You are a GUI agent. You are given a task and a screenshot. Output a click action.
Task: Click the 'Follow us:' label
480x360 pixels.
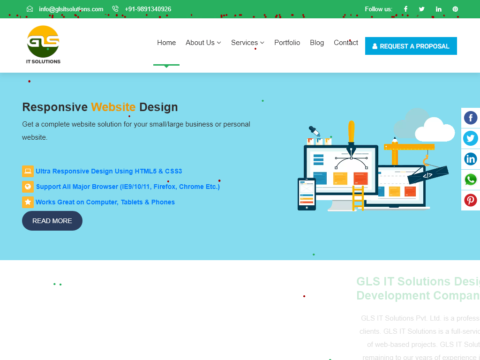click(x=378, y=9)
